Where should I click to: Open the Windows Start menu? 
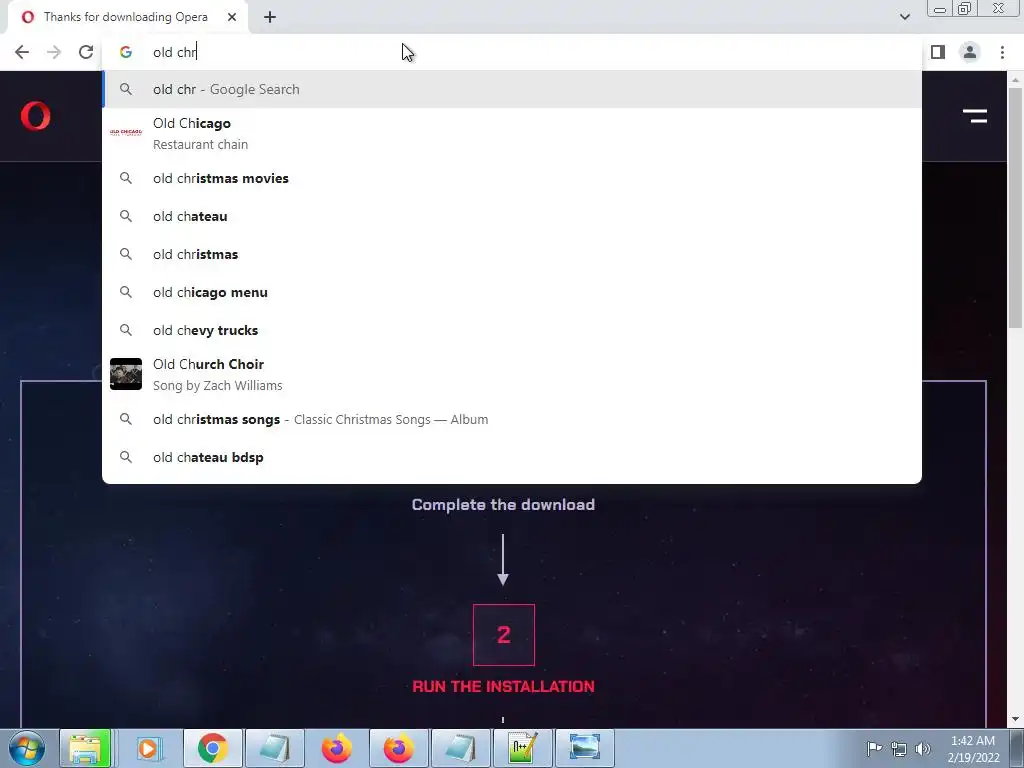click(27, 748)
